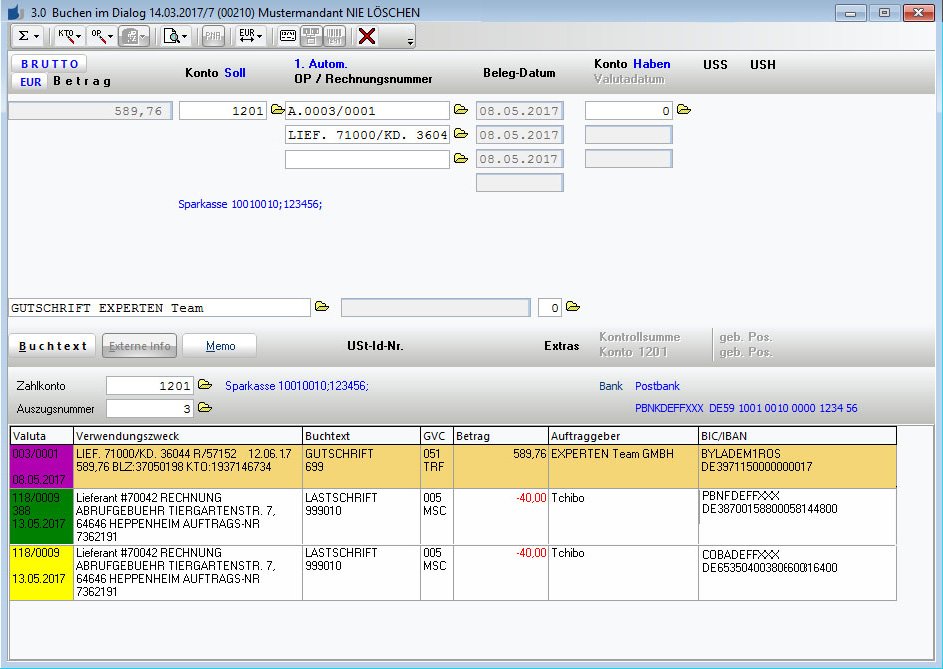Image resolution: width=943 pixels, height=669 pixels.
Task: Click the empty third OP number field
Action: point(367,159)
